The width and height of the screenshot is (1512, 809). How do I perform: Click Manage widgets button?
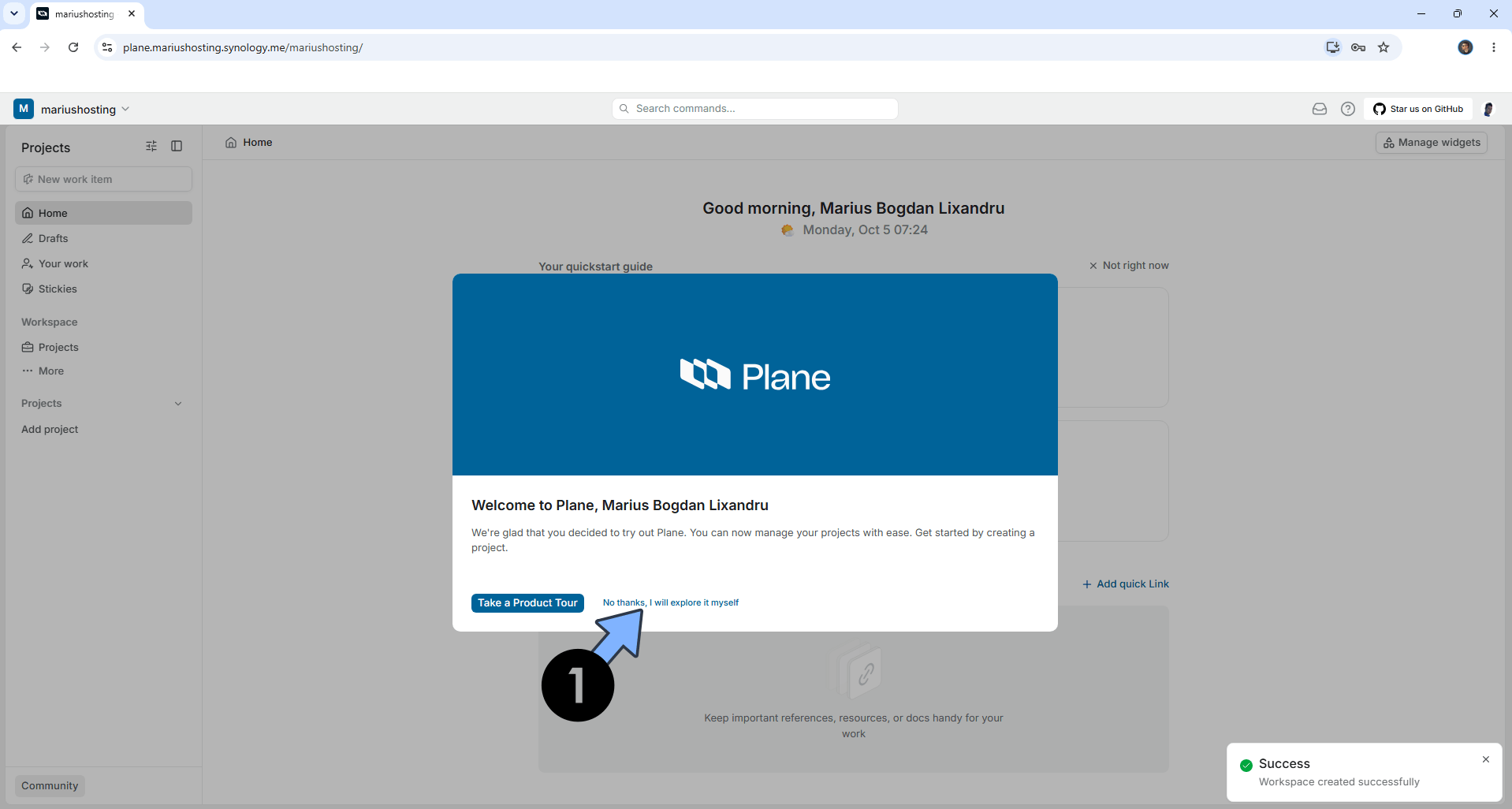(1432, 143)
